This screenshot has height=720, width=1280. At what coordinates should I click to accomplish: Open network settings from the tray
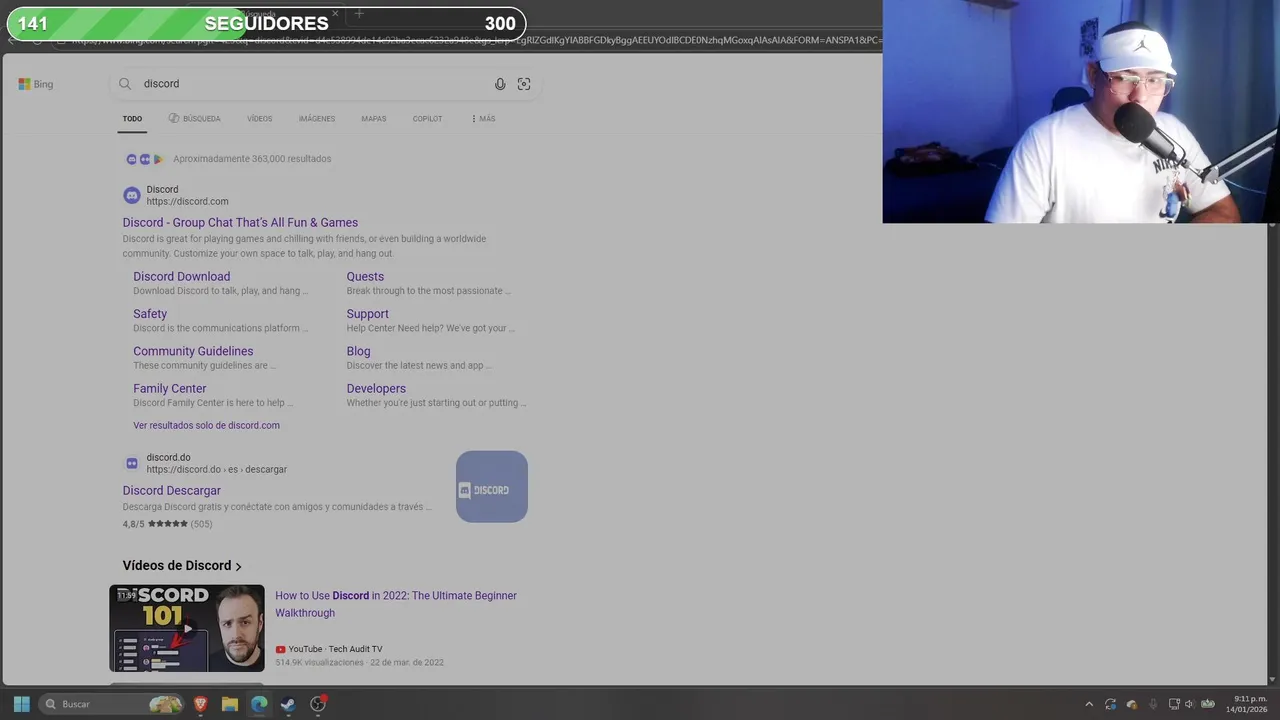pyautogui.click(x=1174, y=704)
